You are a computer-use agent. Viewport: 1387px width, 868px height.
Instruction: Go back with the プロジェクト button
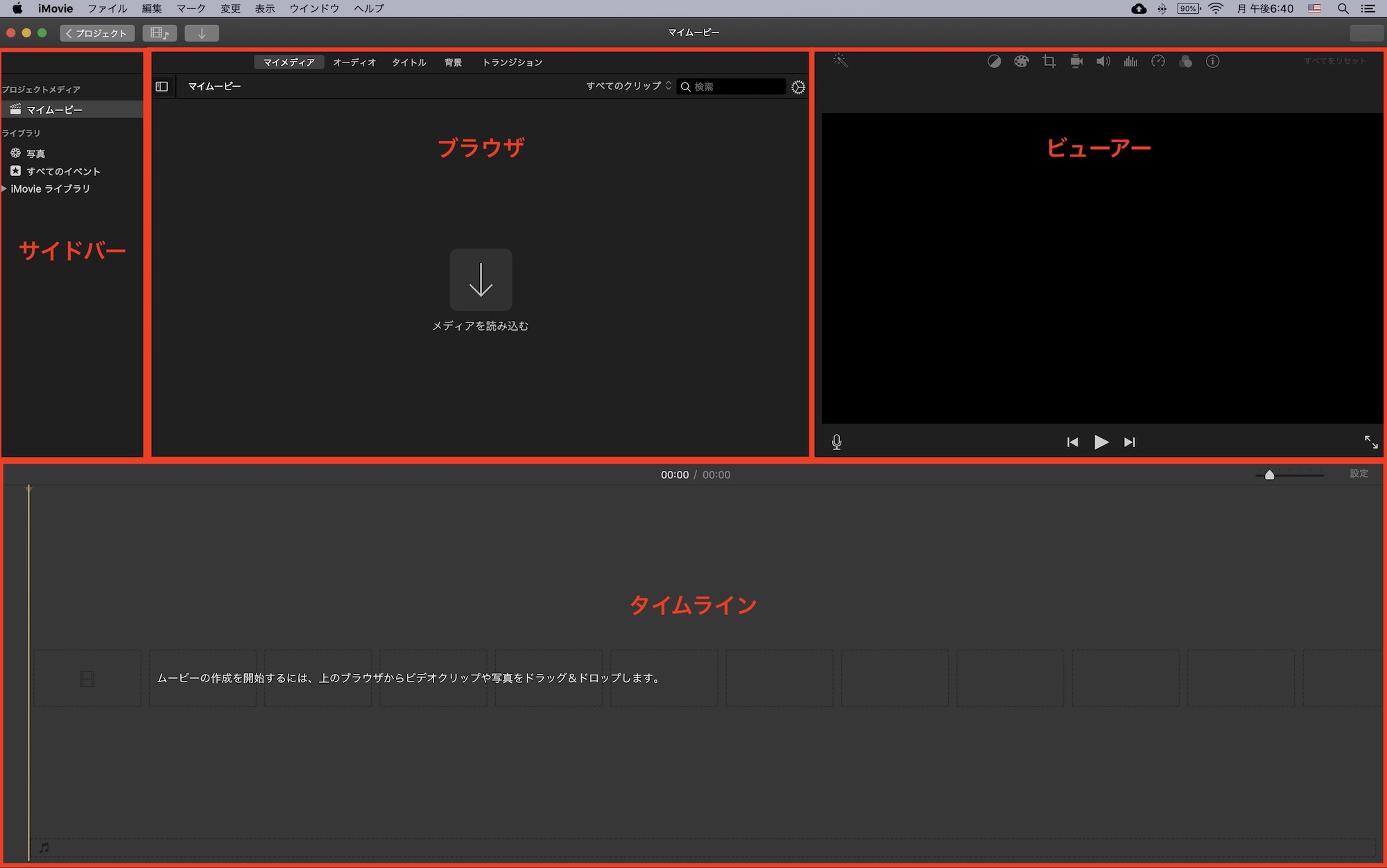pos(97,33)
